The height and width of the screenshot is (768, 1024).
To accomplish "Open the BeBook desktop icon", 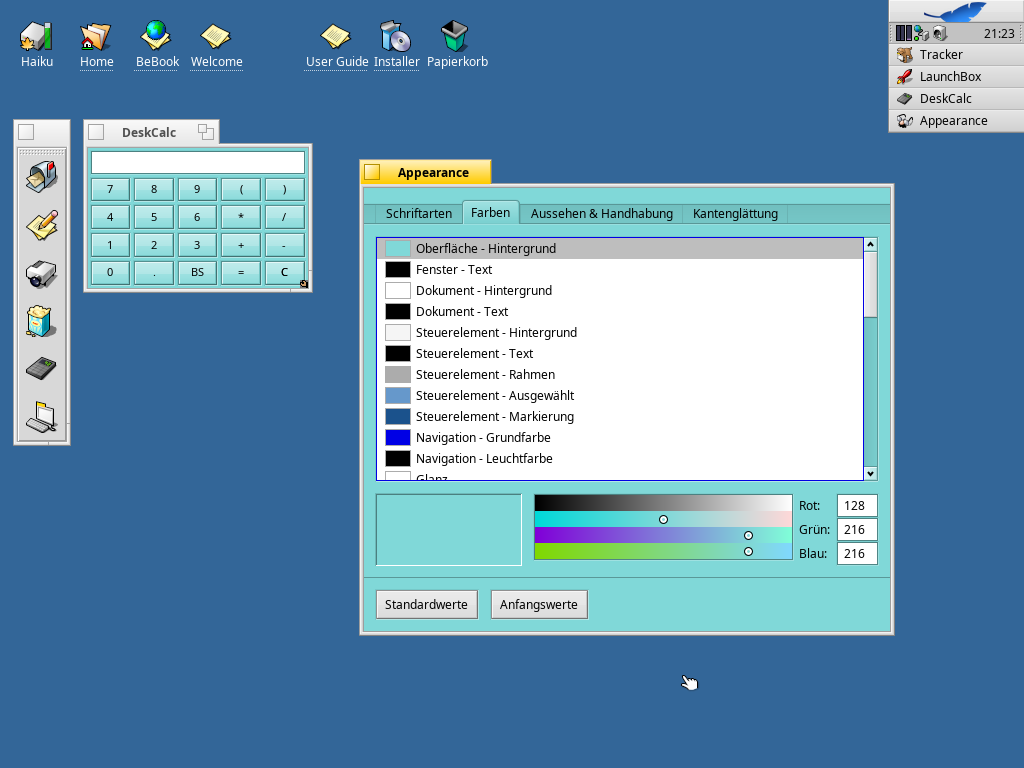I will coord(157,37).
